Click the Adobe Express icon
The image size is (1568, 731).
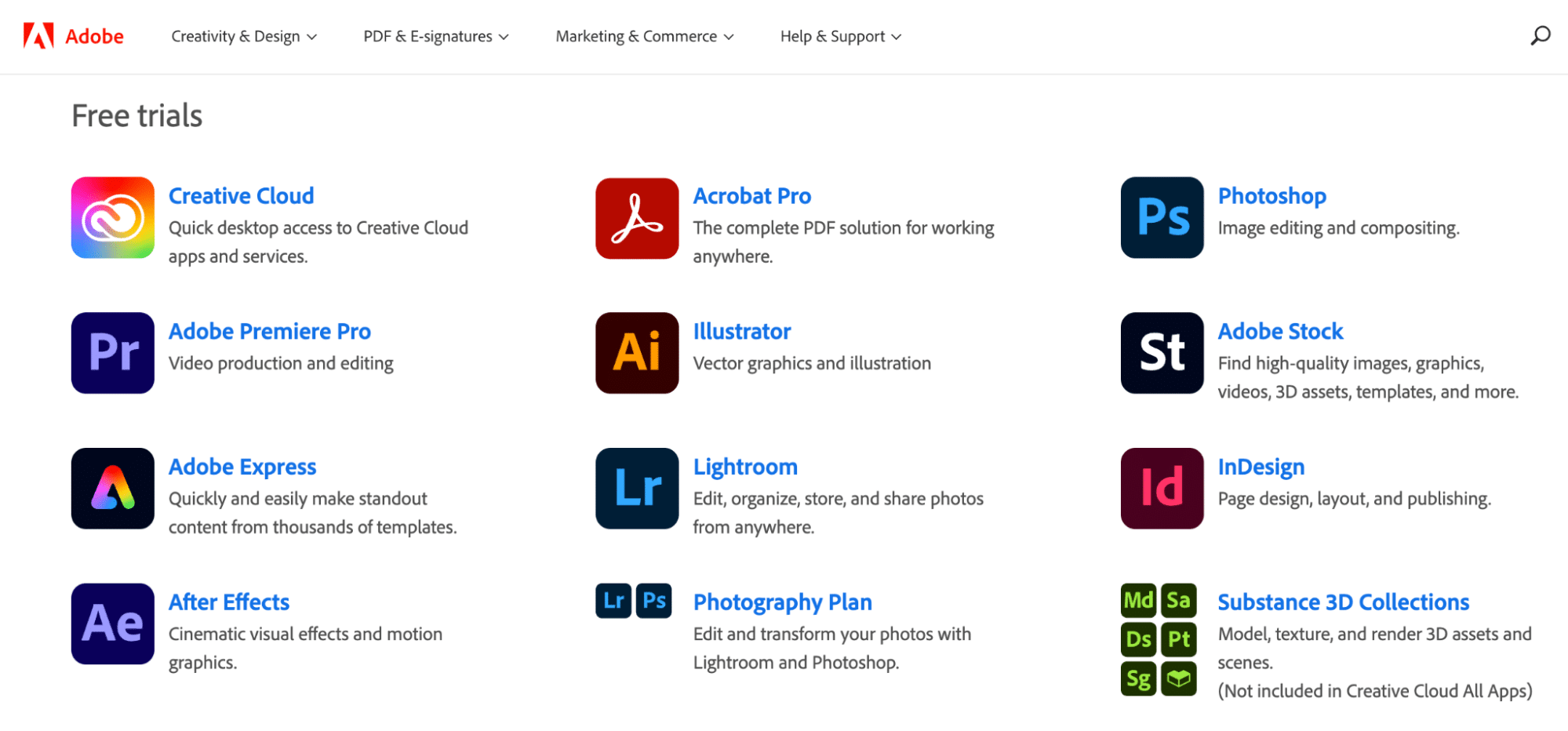(x=112, y=489)
